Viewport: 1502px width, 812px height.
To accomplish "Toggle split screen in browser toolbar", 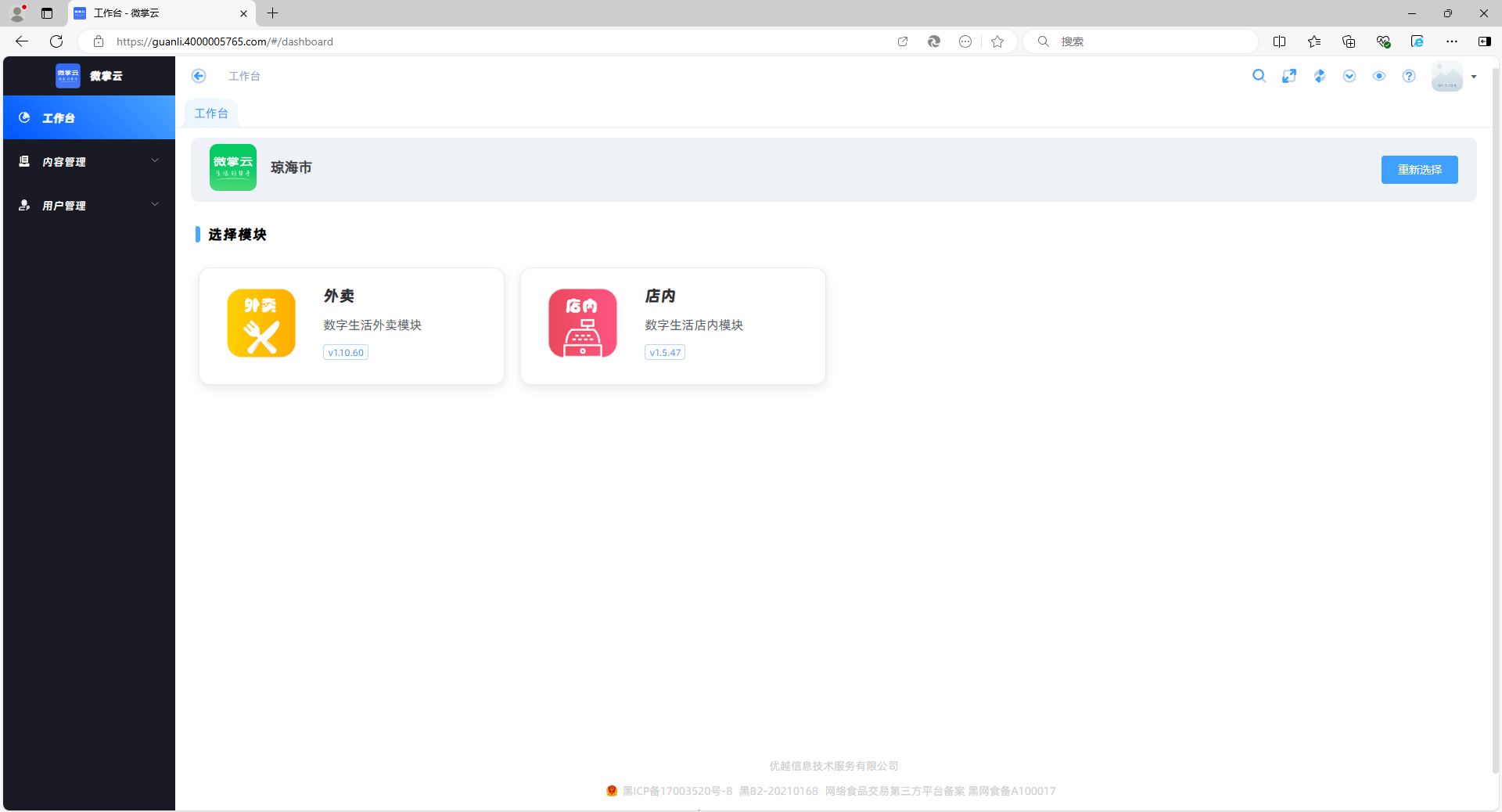I will (1280, 41).
